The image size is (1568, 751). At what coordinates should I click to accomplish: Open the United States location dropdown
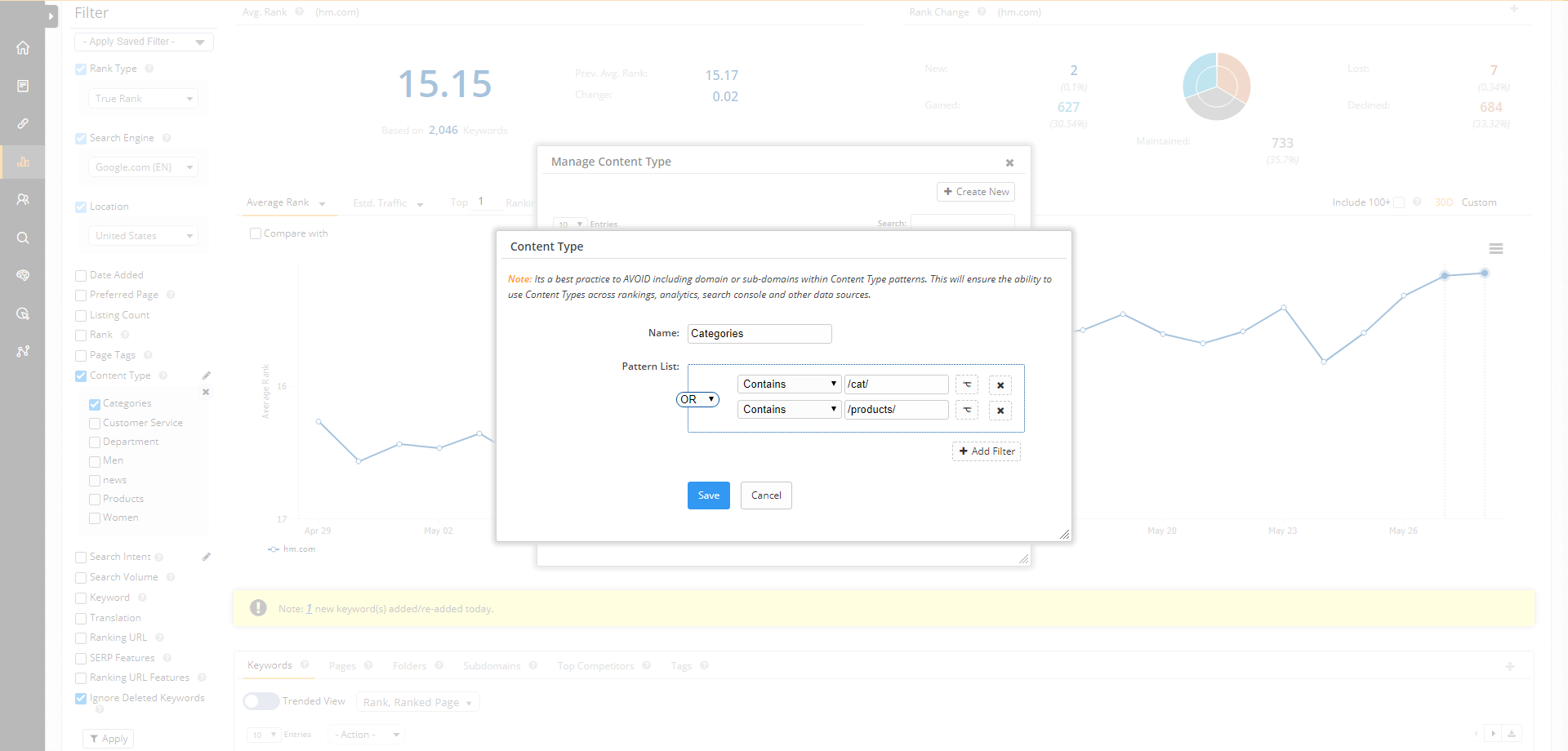point(143,236)
